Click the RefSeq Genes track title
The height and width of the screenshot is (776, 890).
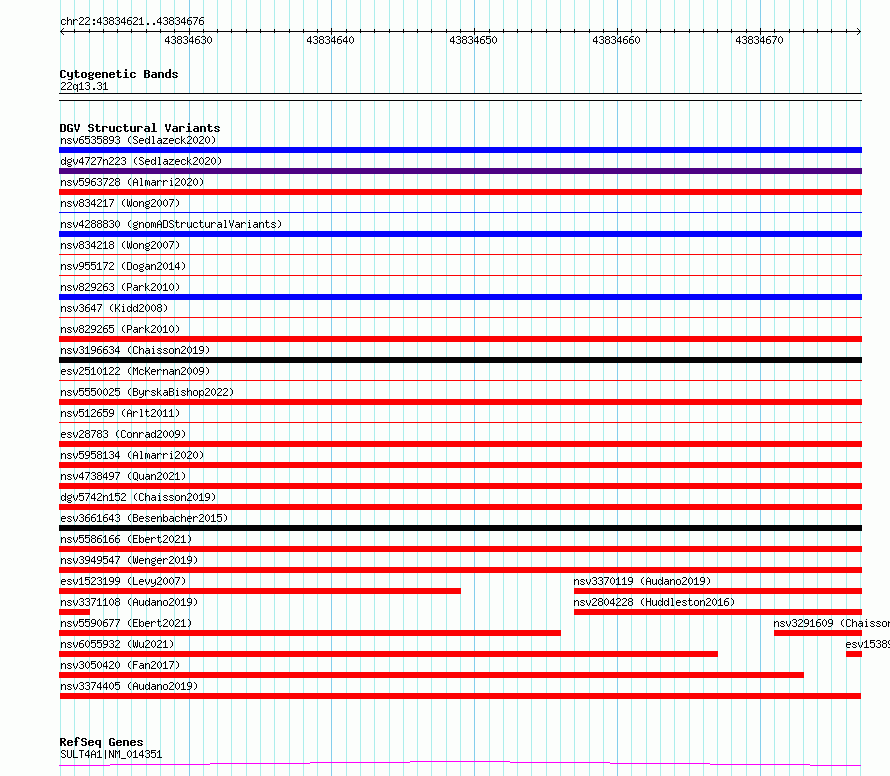(101, 742)
